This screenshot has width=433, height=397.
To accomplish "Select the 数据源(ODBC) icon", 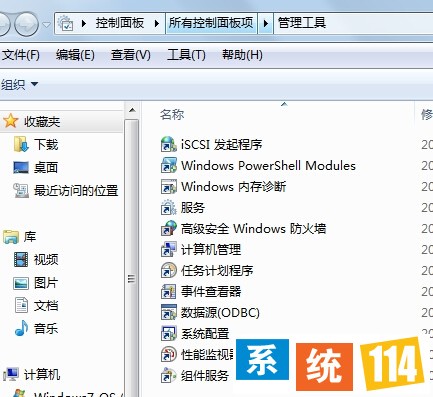I will 168,313.
